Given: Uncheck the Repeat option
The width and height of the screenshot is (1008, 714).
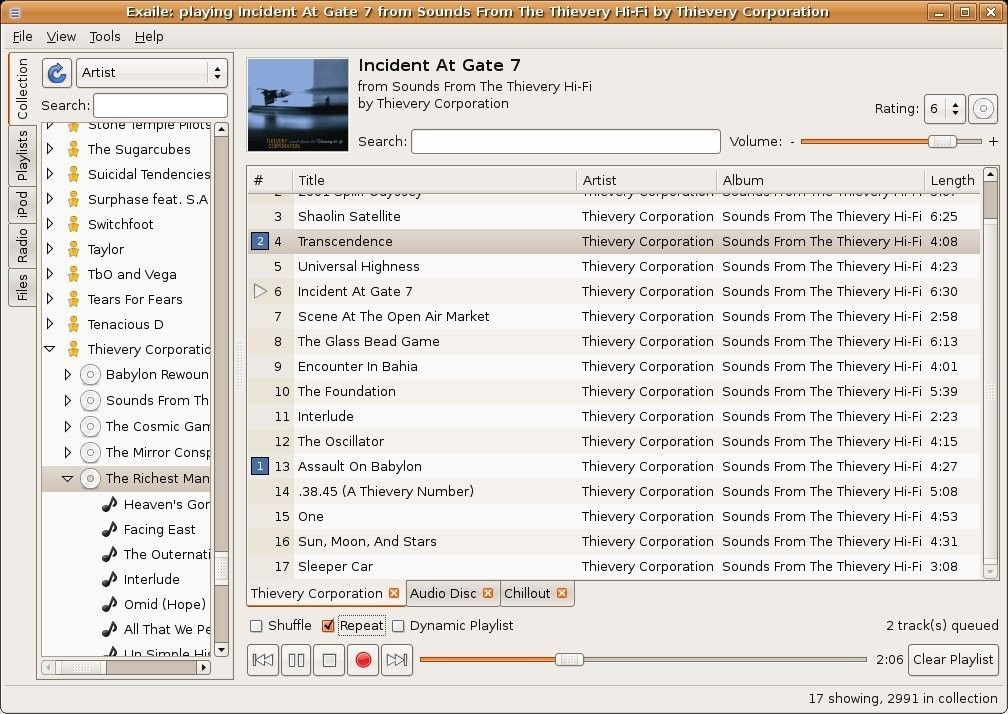Looking at the screenshot, I should tap(327, 625).
